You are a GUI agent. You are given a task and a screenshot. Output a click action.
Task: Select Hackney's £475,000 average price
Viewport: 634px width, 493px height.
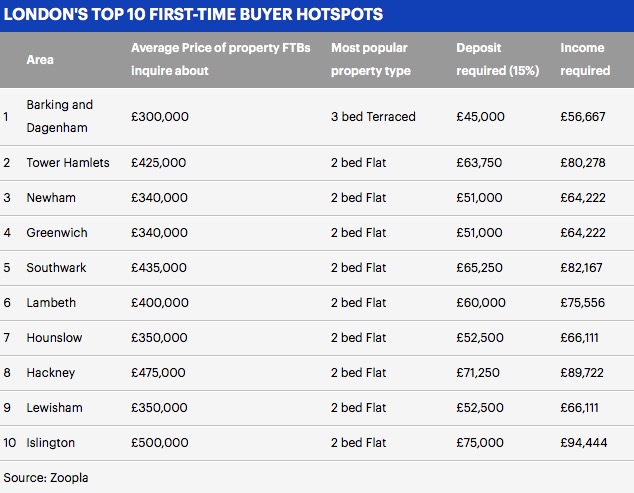158,372
